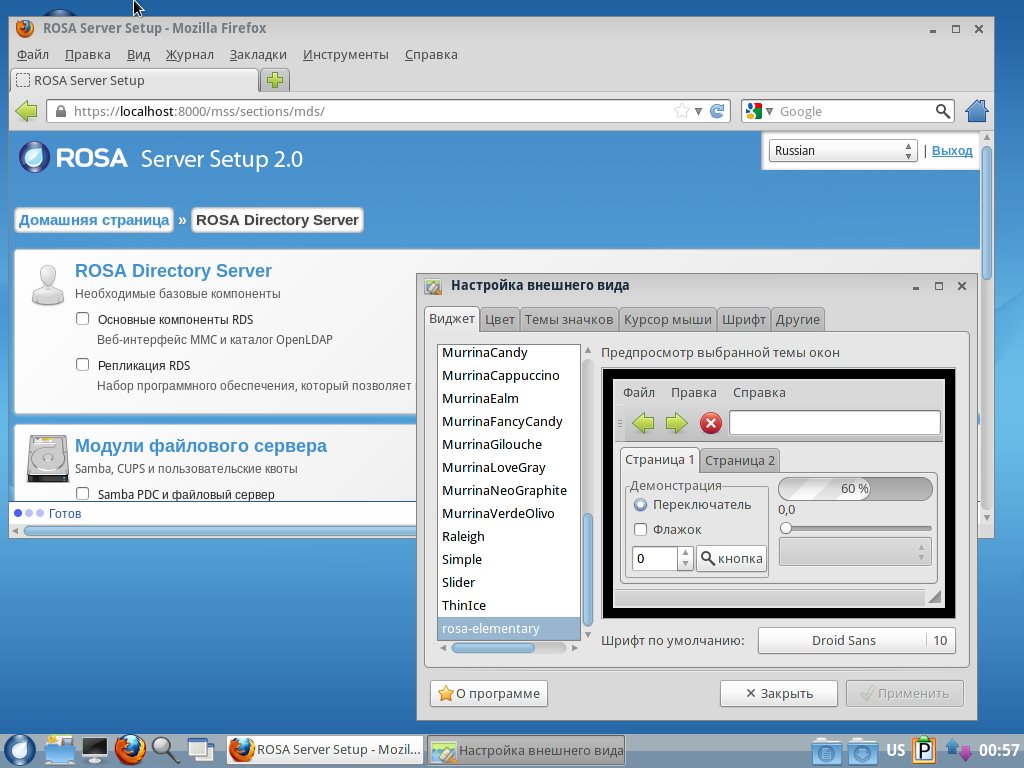This screenshot has height=768, width=1024.
Task: Select Raleigh theme in the list
Action: click(463, 537)
